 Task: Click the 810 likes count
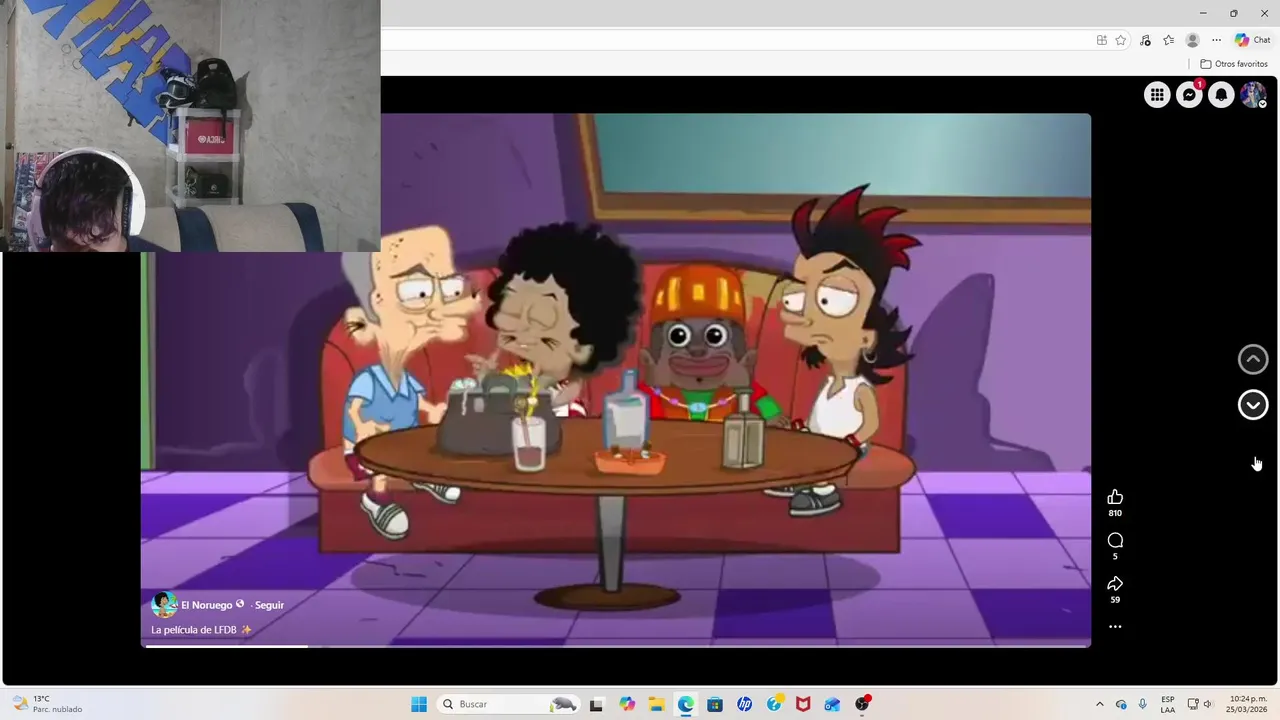(x=1115, y=513)
